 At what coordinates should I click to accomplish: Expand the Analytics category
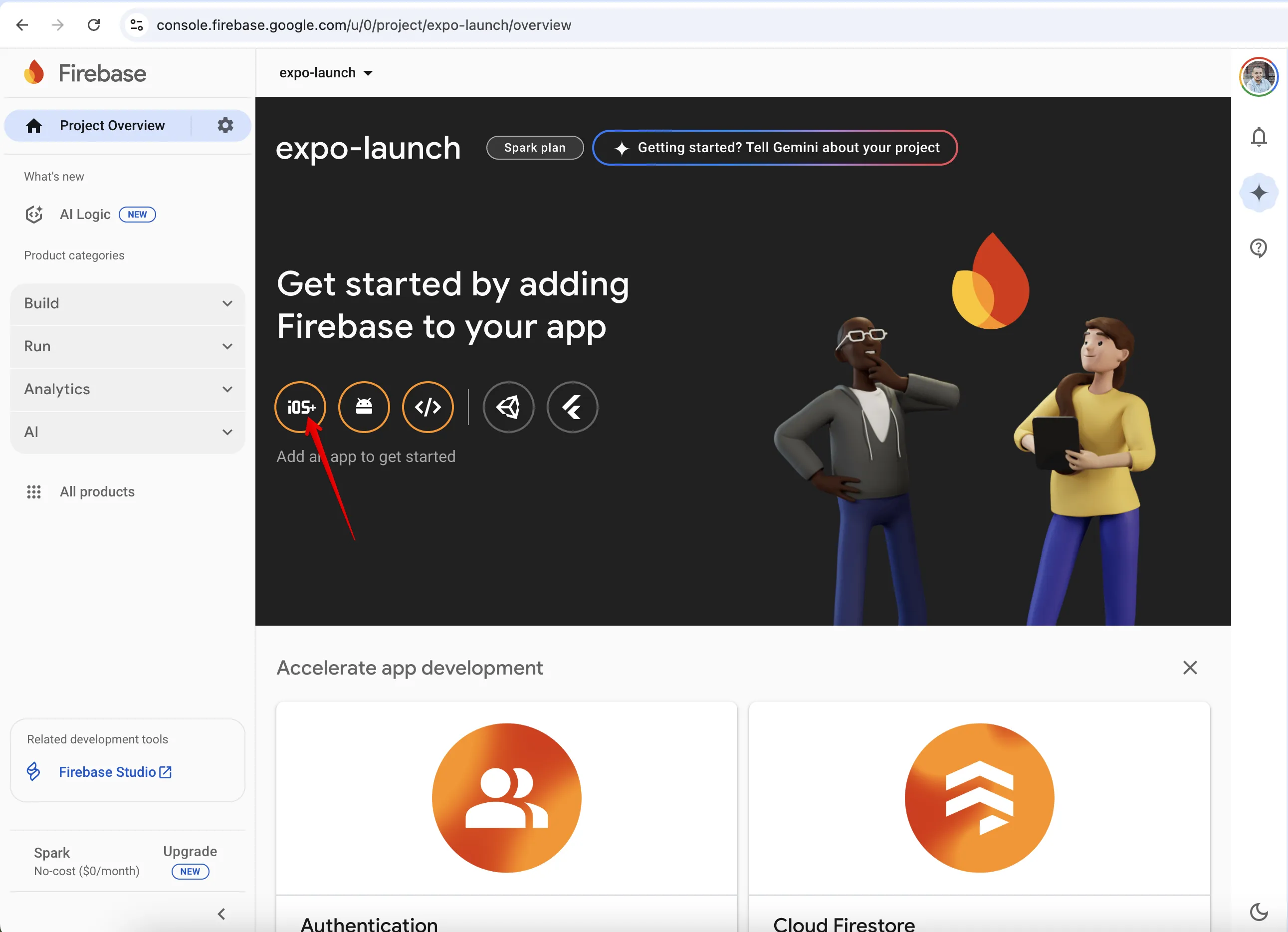128,389
